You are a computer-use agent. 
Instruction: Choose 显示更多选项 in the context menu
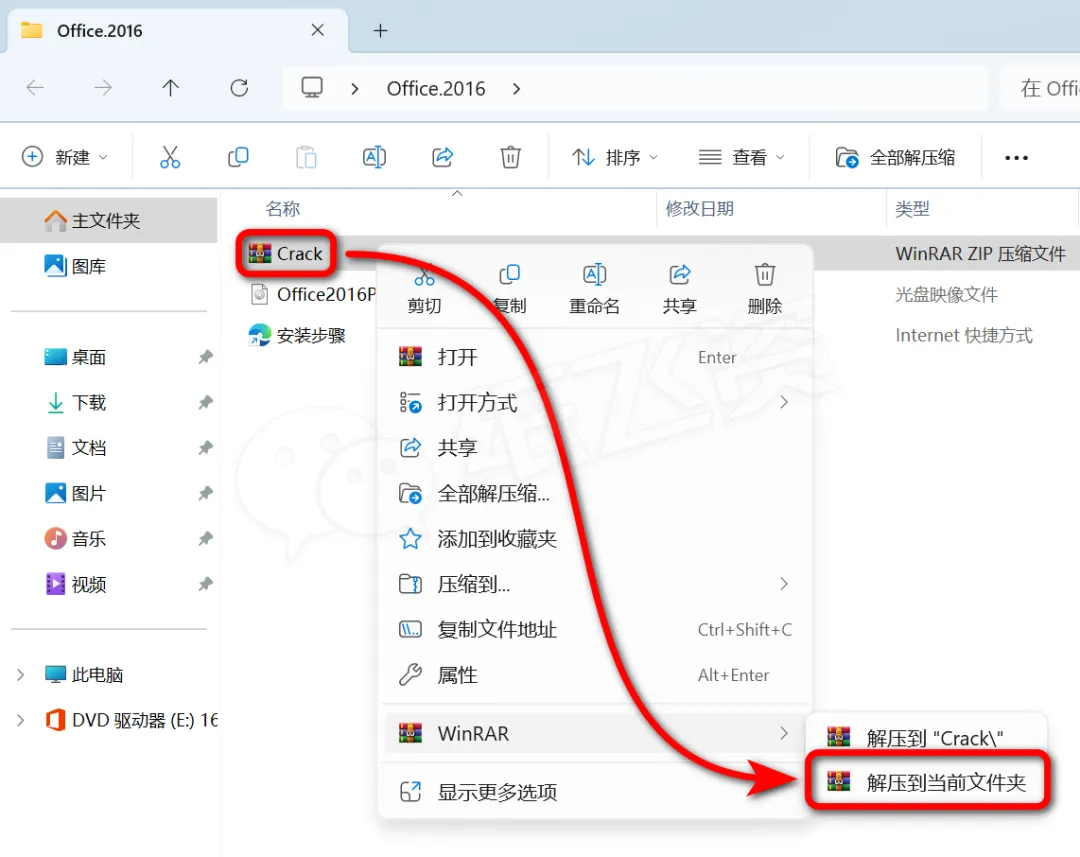[595, 792]
